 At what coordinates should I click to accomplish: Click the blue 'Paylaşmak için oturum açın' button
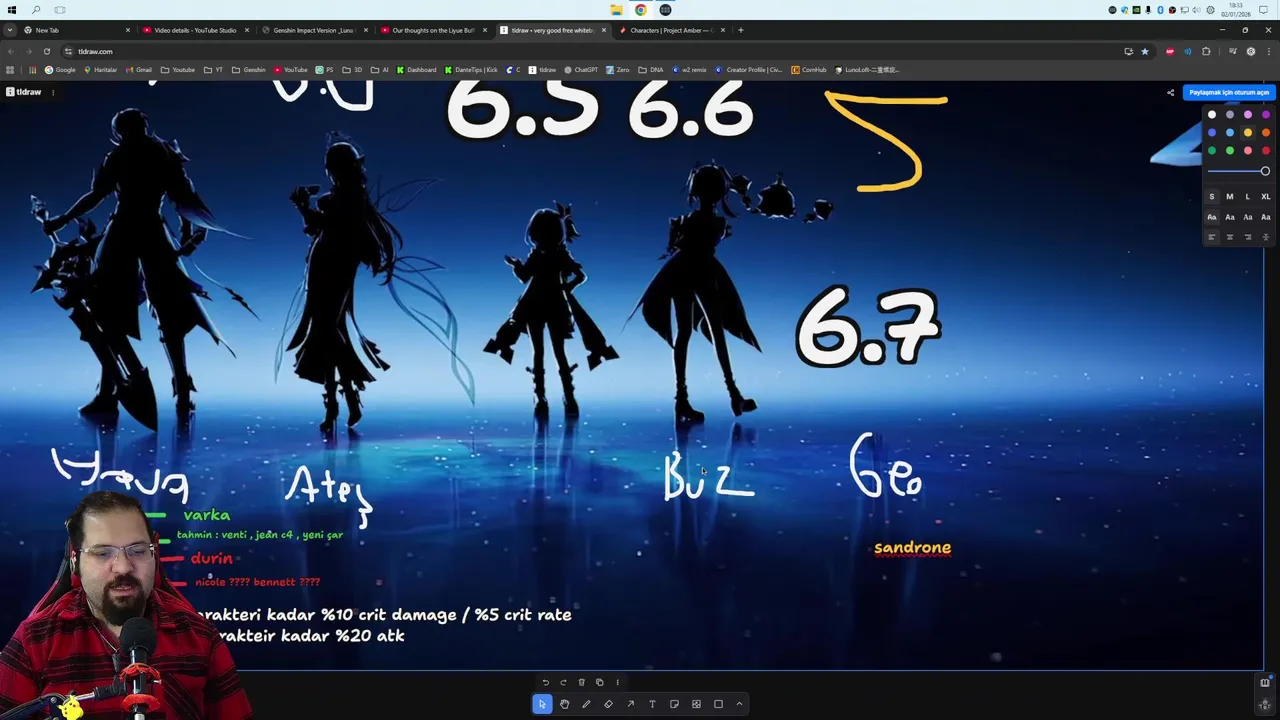pos(1229,92)
